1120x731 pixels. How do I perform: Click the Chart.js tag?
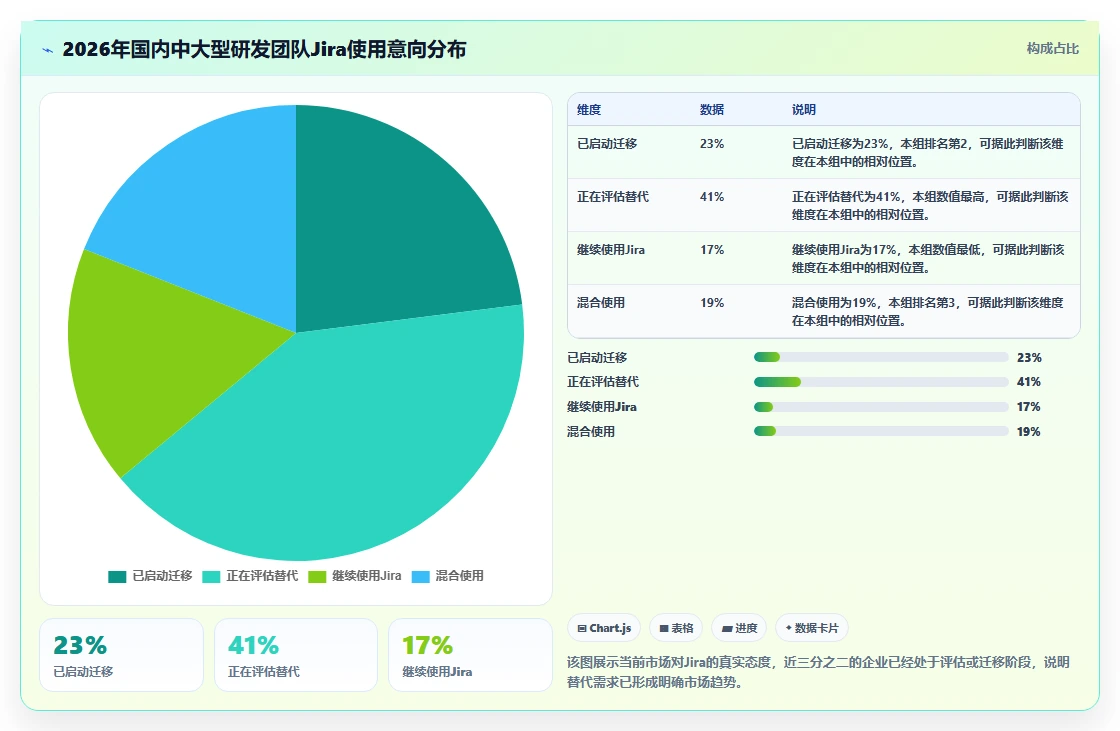[604, 628]
